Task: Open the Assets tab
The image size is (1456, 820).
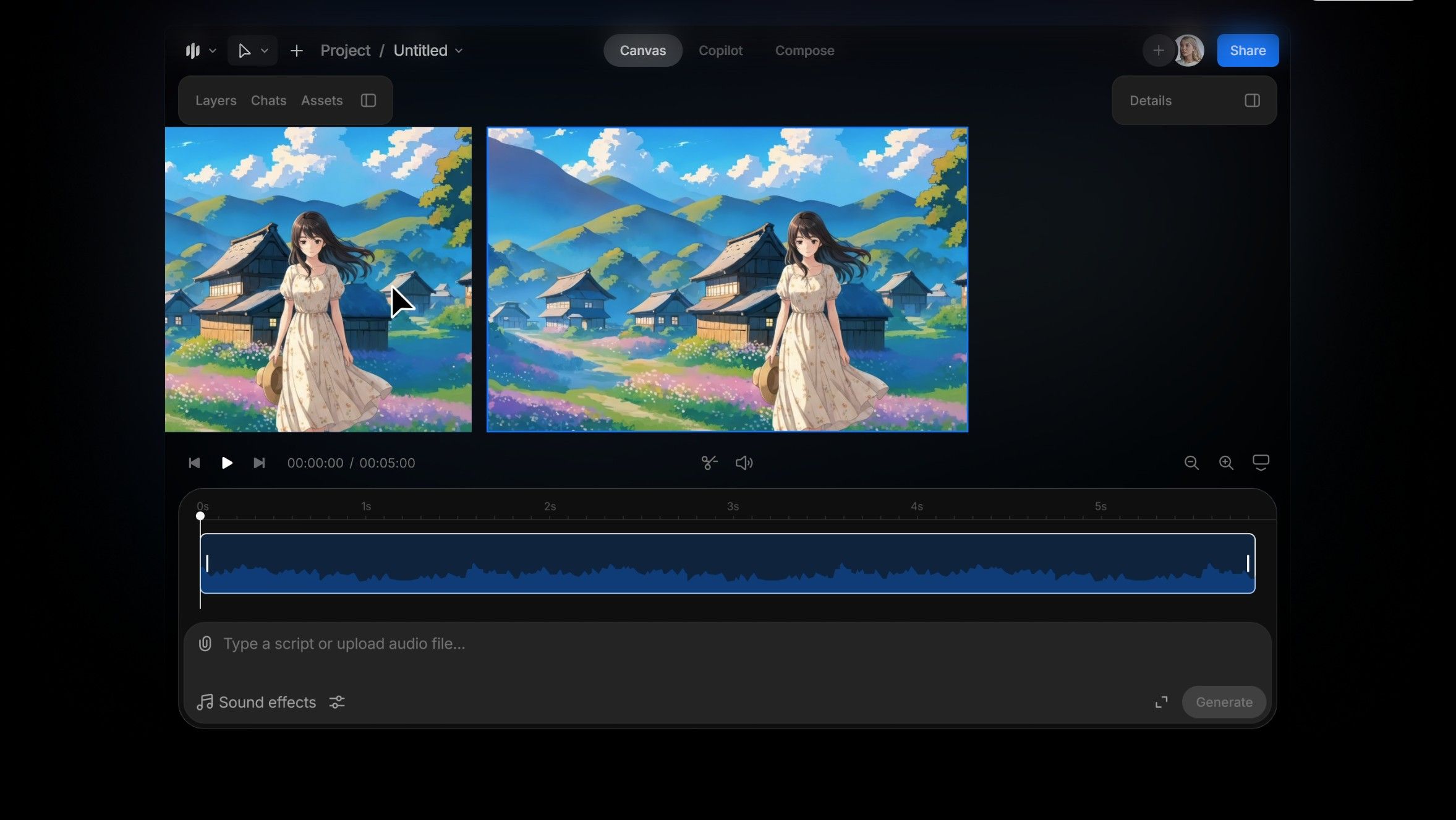Action: tap(321, 100)
